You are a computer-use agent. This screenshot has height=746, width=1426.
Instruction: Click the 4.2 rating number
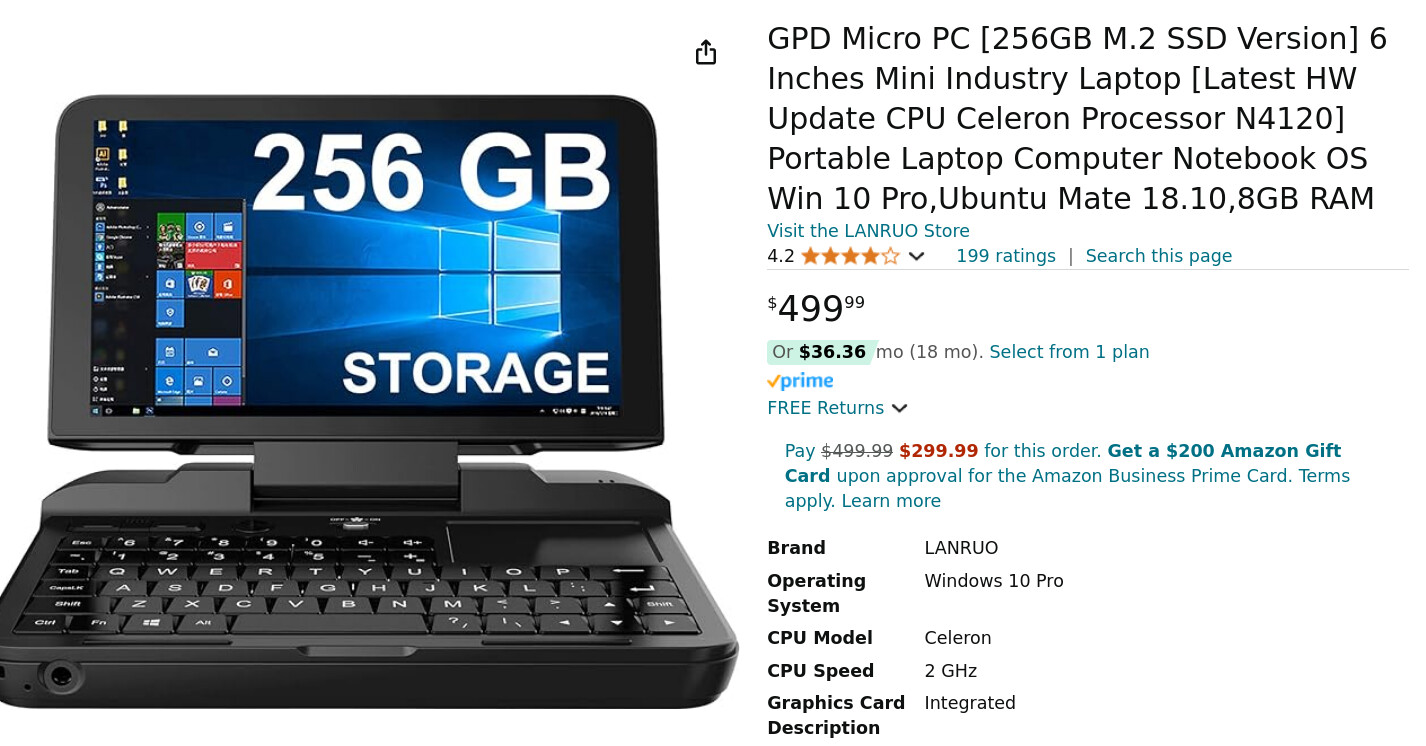pos(781,256)
